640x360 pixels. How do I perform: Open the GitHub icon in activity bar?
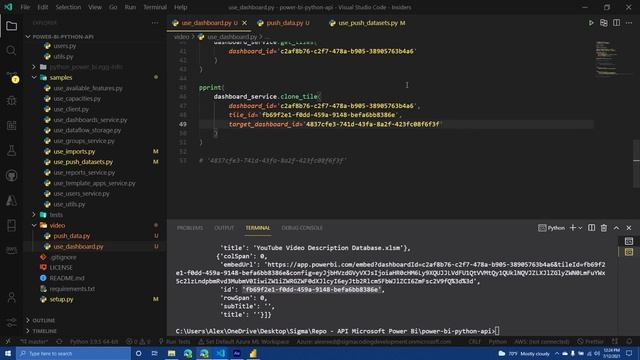tap(11, 176)
